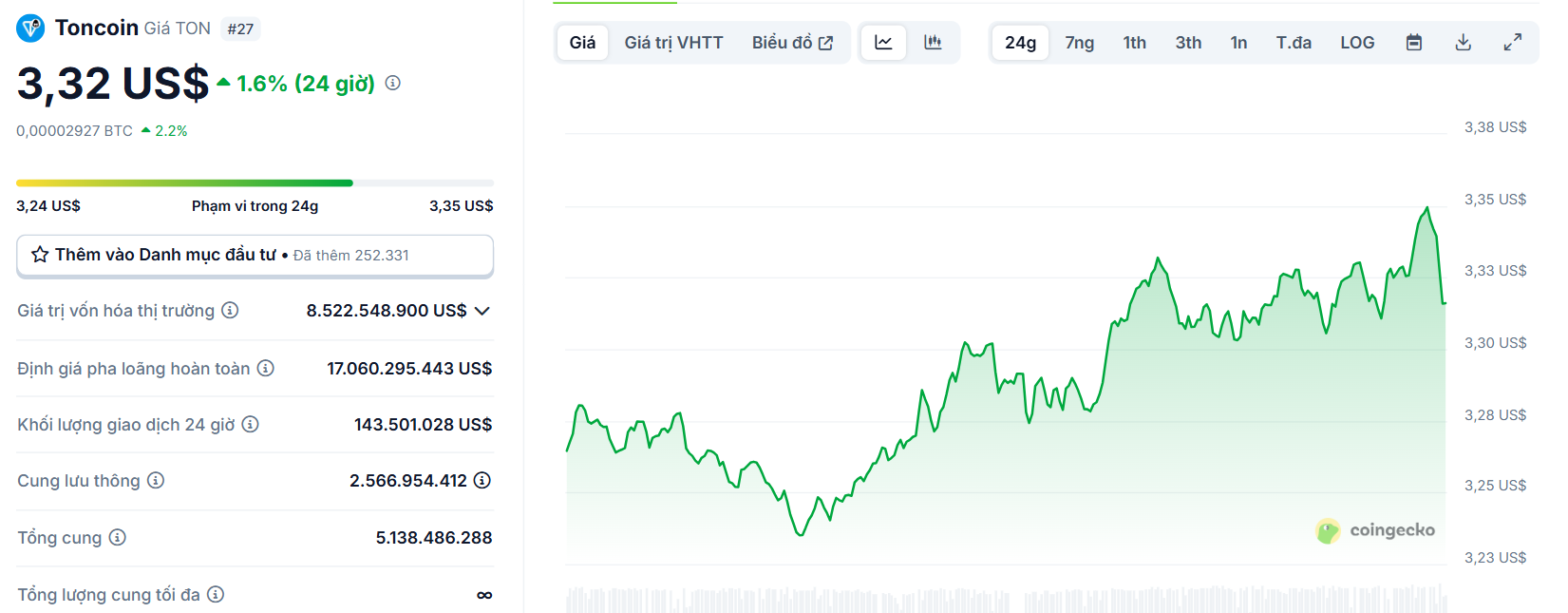This screenshot has height=613, width=1568.
Task: Open Biểu đồ external chart link
Action: click(x=792, y=43)
